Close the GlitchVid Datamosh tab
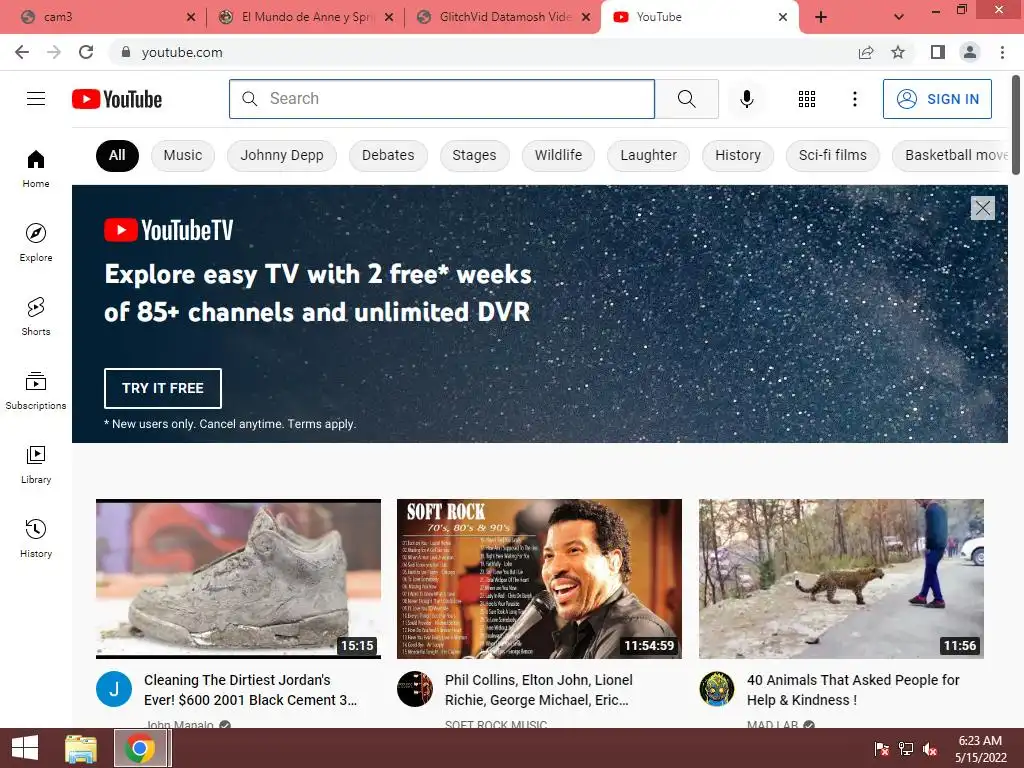 pos(586,17)
